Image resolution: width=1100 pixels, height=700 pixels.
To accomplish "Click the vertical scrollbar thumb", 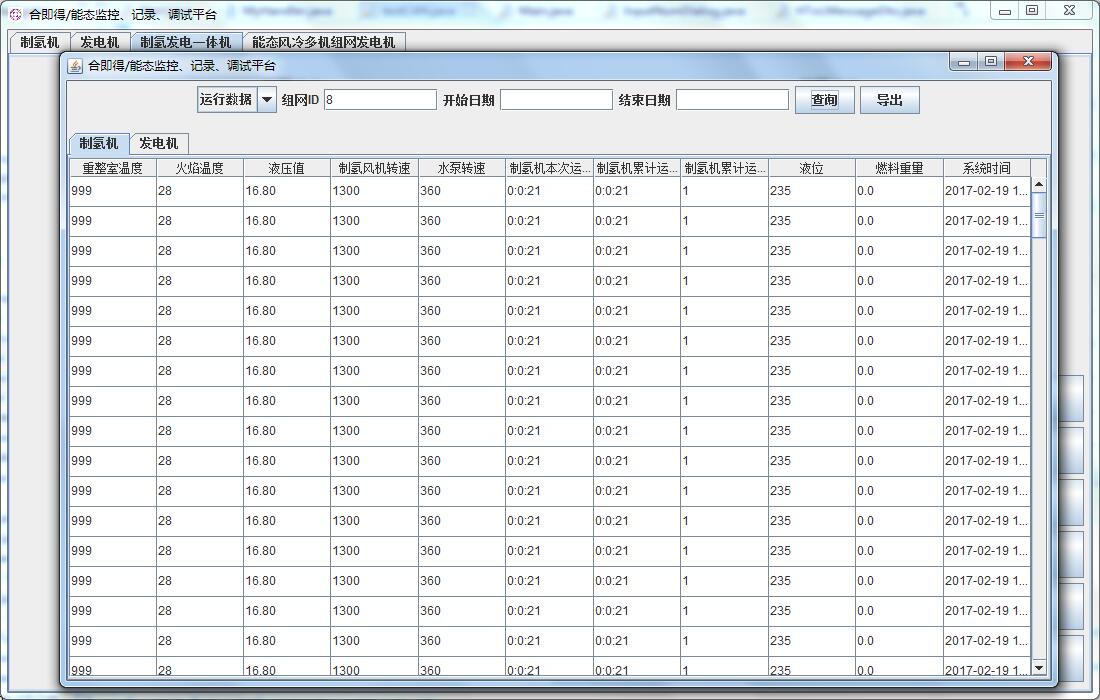I will click(x=1038, y=215).
